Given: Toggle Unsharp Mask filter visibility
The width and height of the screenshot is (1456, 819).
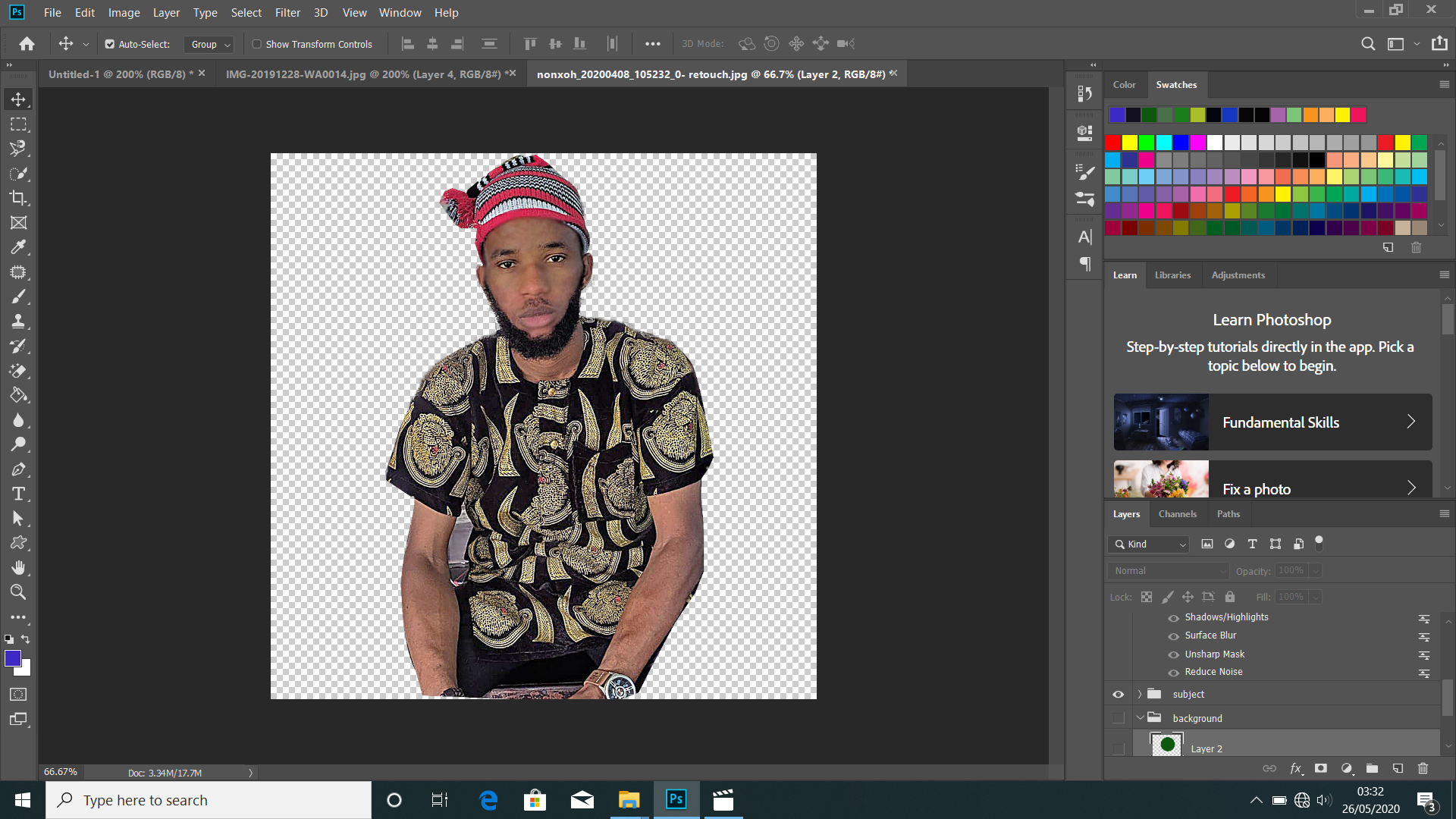Looking at the screenshot, I should coord(1174,654).
